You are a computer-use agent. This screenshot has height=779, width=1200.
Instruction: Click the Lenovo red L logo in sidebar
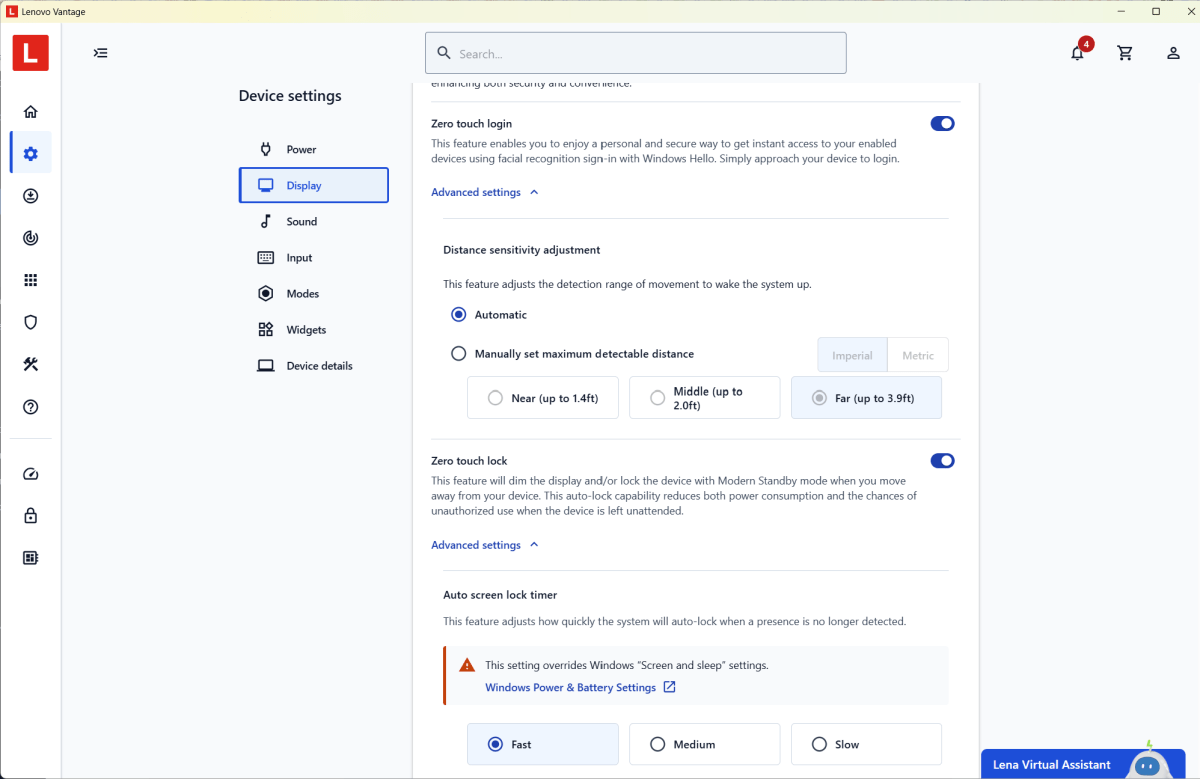coord(30,53)
